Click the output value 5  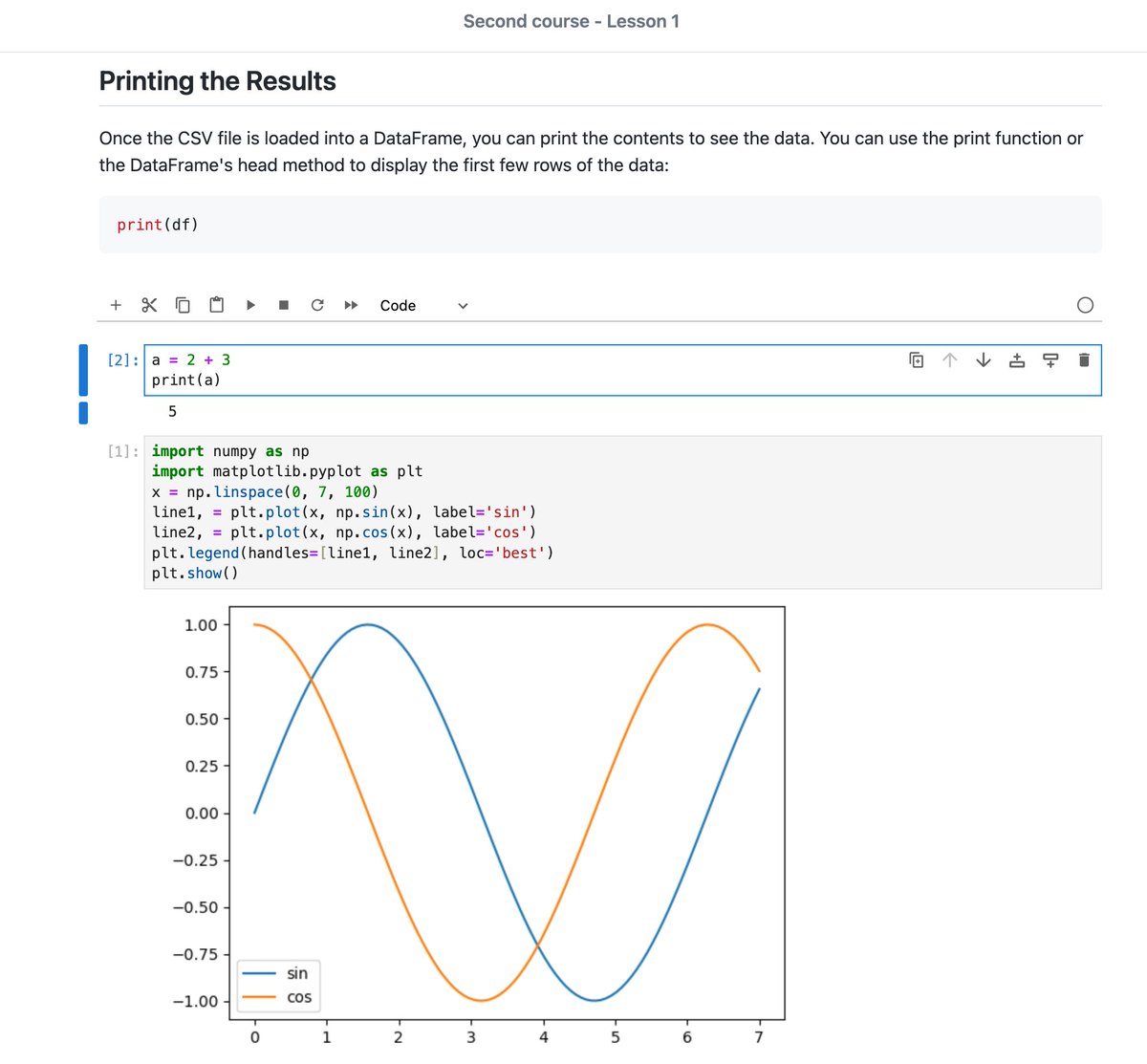coord(172,412)
